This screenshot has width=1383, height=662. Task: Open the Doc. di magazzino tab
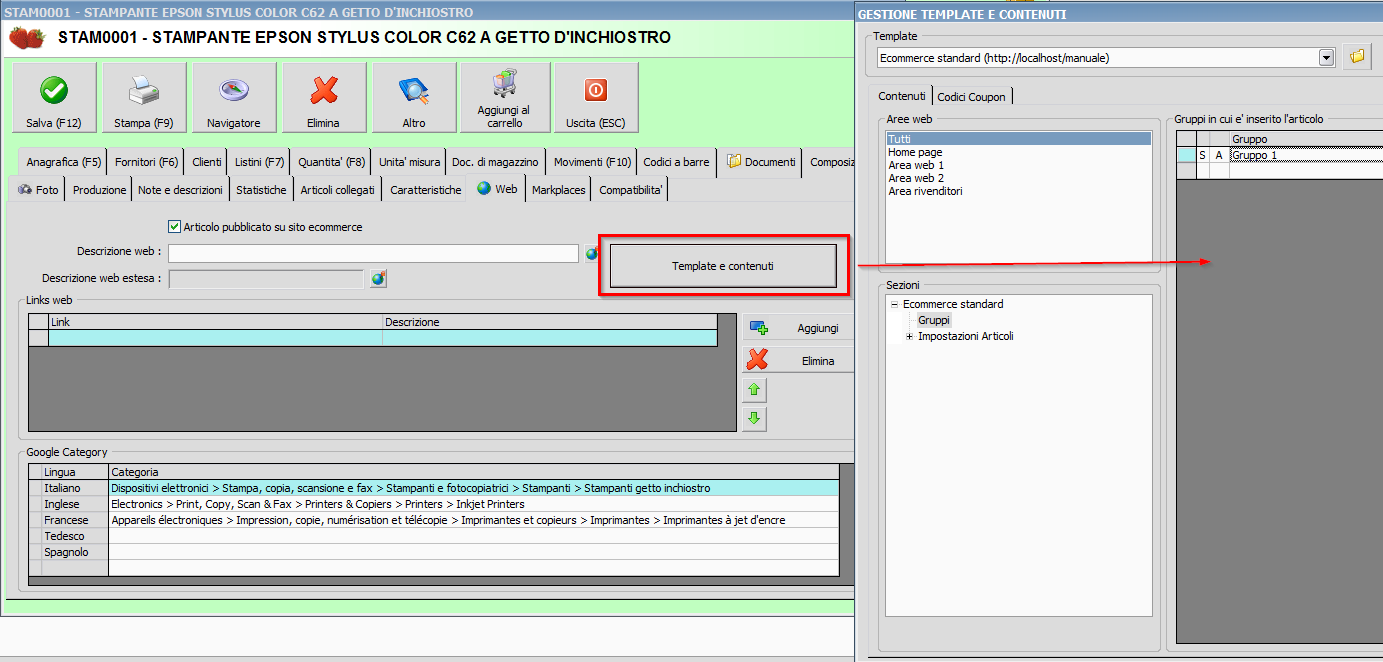pyautogui.click(x=495, y=162)
